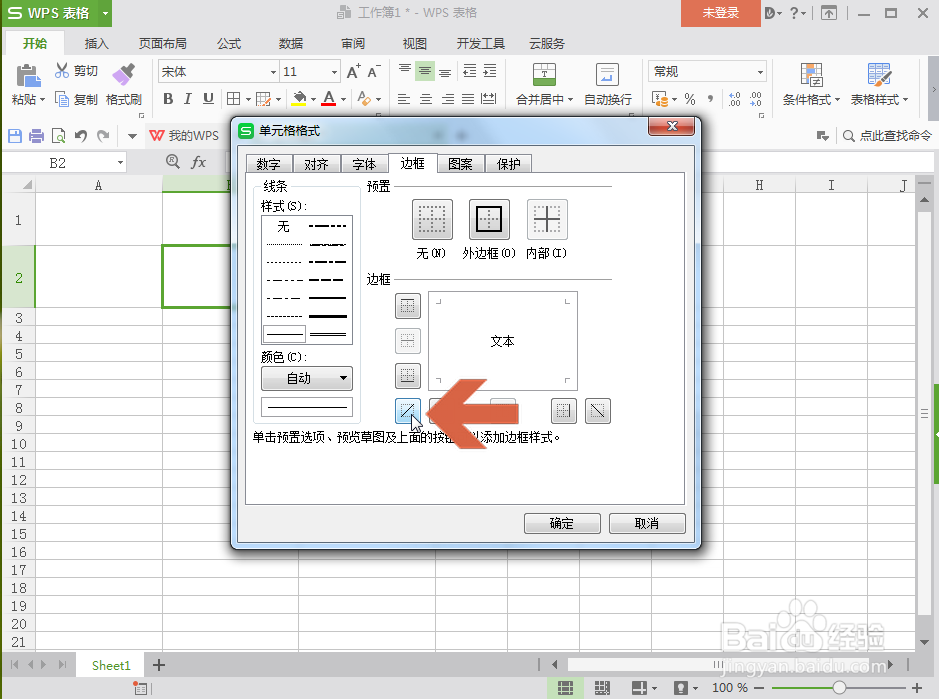Open the 对齐 tab in dialog

[316, 164]
